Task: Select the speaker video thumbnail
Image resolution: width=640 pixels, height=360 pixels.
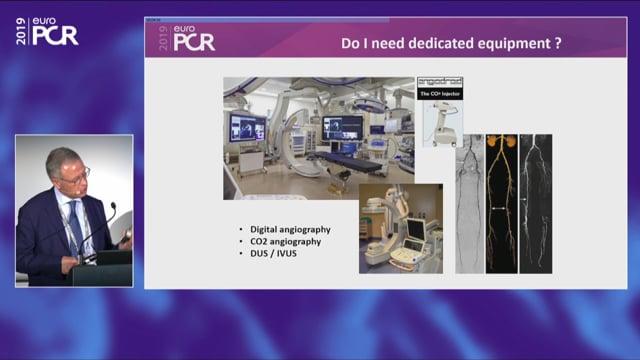Action: pyautogui.click(x=74, y=211)
